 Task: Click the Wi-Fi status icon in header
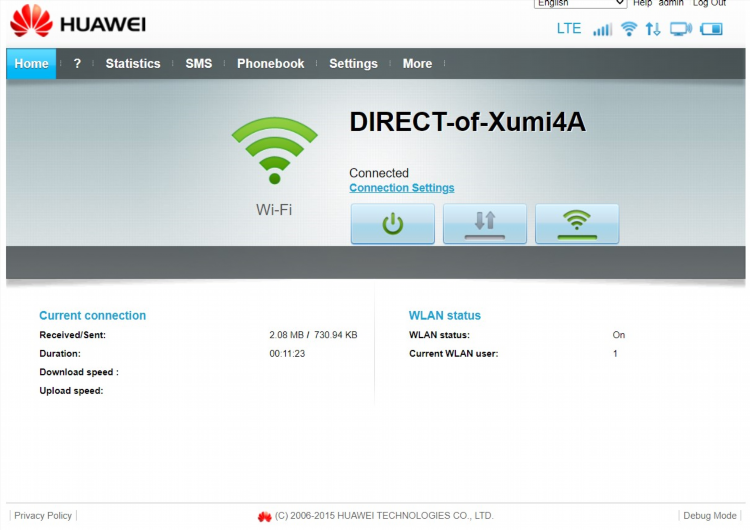click(629, 29)
